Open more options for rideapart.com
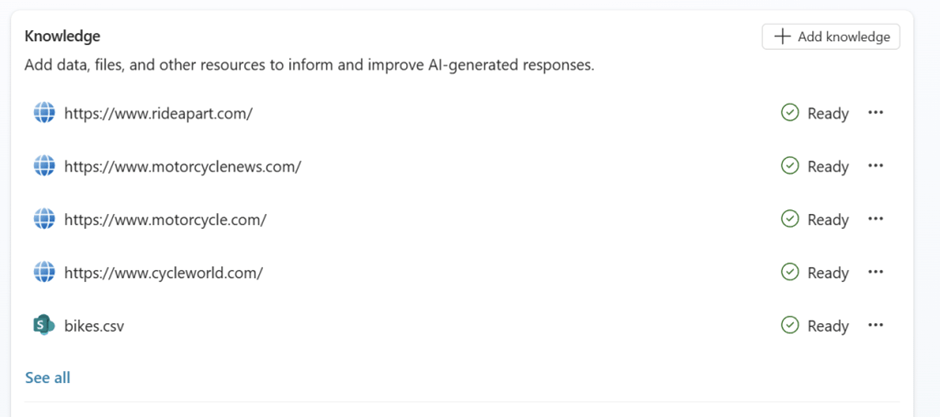 [x=876, y=113]
